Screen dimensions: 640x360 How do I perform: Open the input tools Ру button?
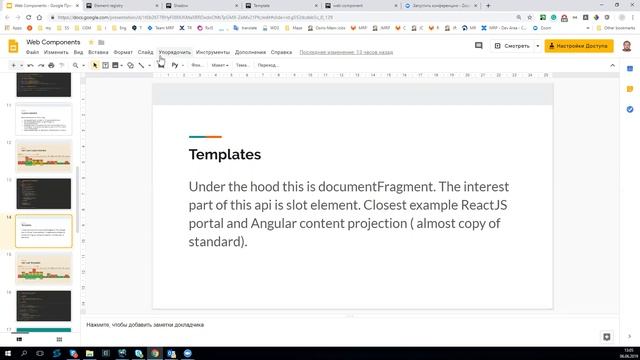tap(175, 65)
